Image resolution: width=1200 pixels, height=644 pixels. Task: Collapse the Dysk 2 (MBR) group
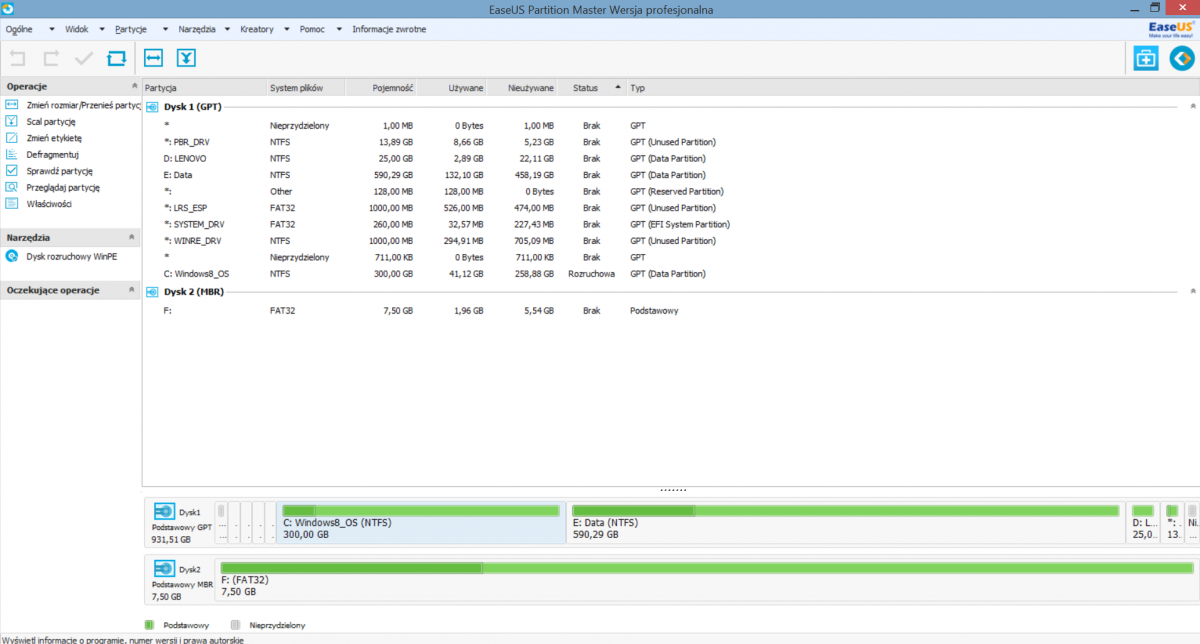point(1192,291)
